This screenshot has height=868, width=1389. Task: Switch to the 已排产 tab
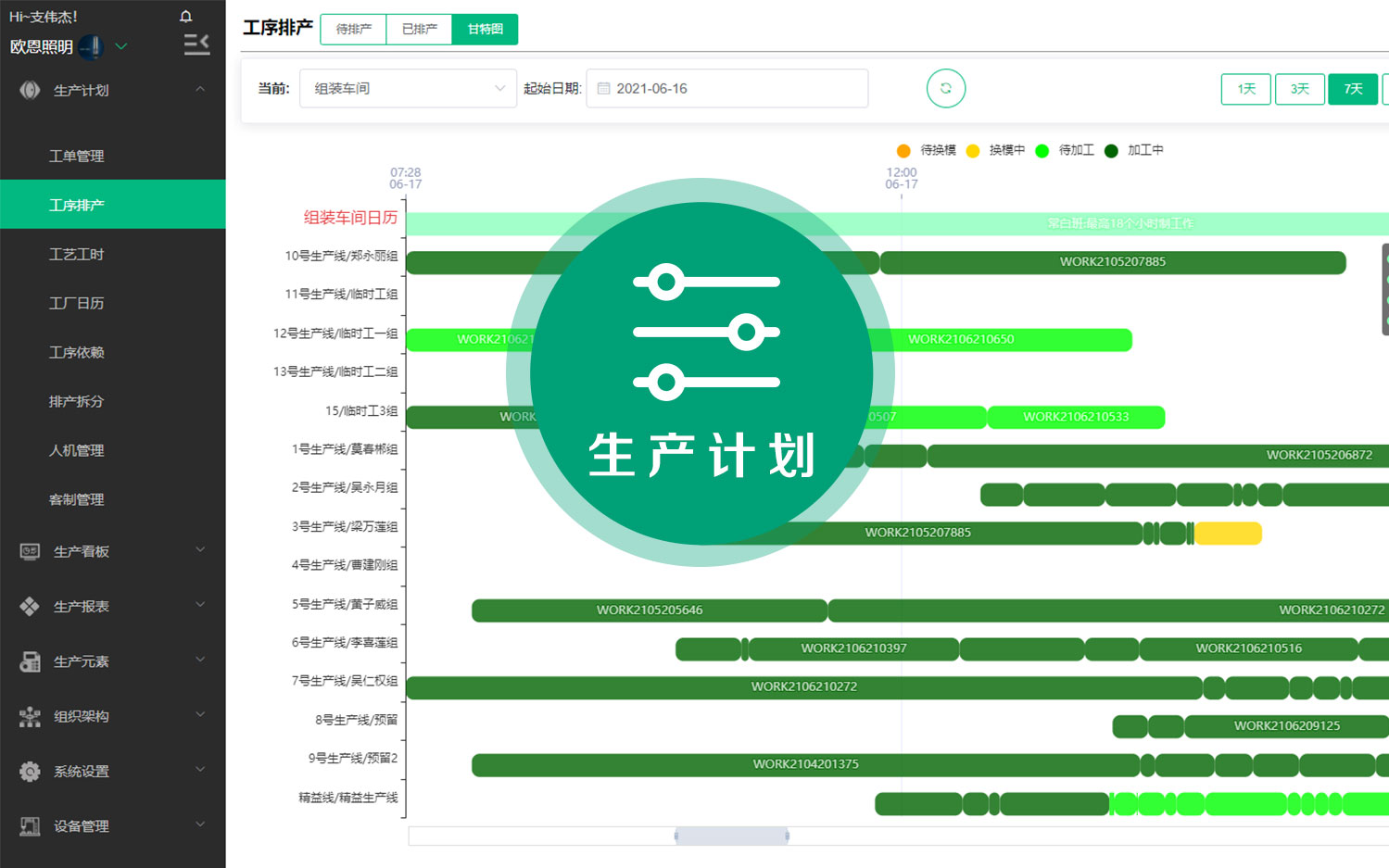coord(419,29)
